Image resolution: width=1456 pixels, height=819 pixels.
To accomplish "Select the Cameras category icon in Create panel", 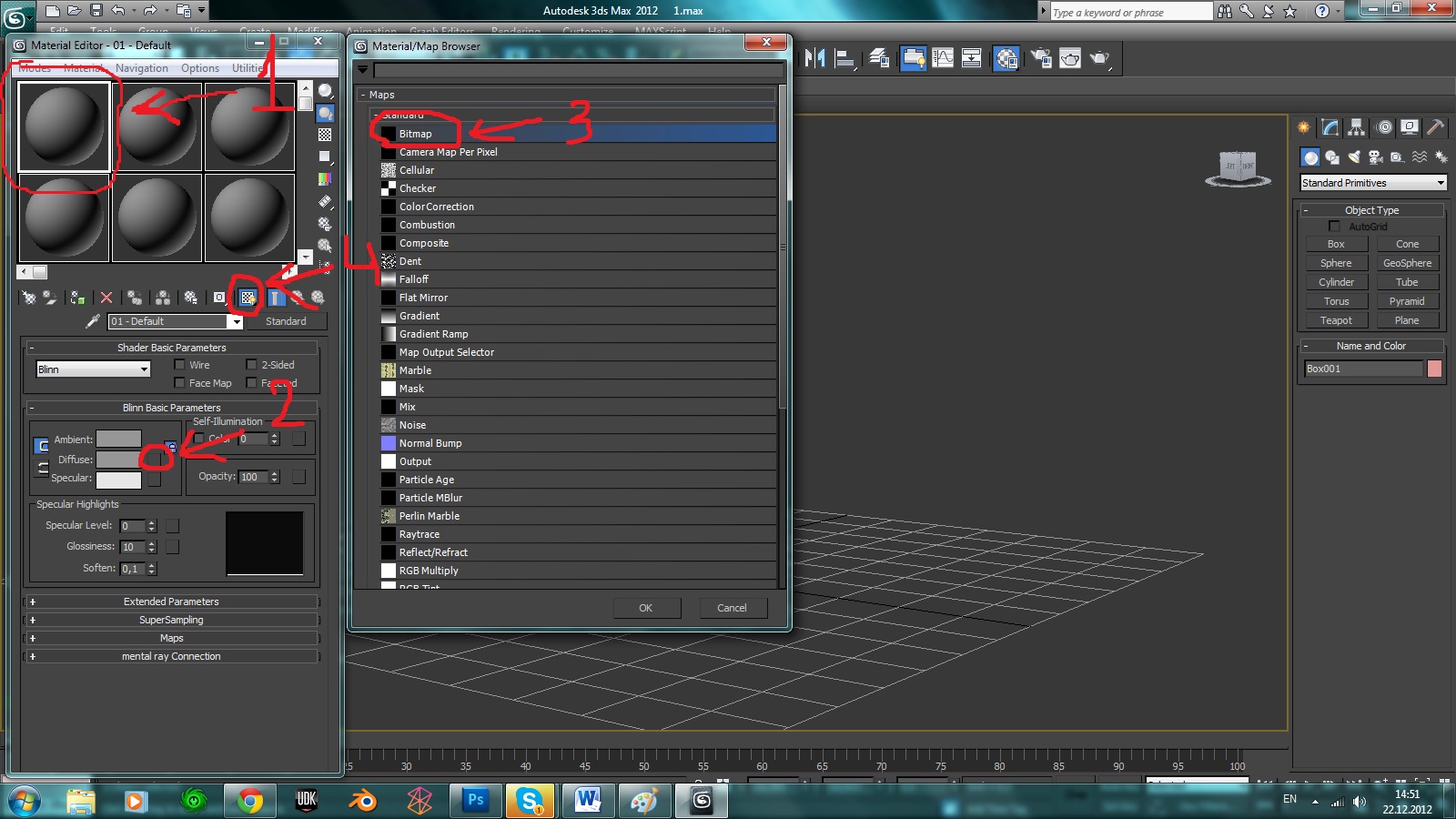I will pos(1375,157).
